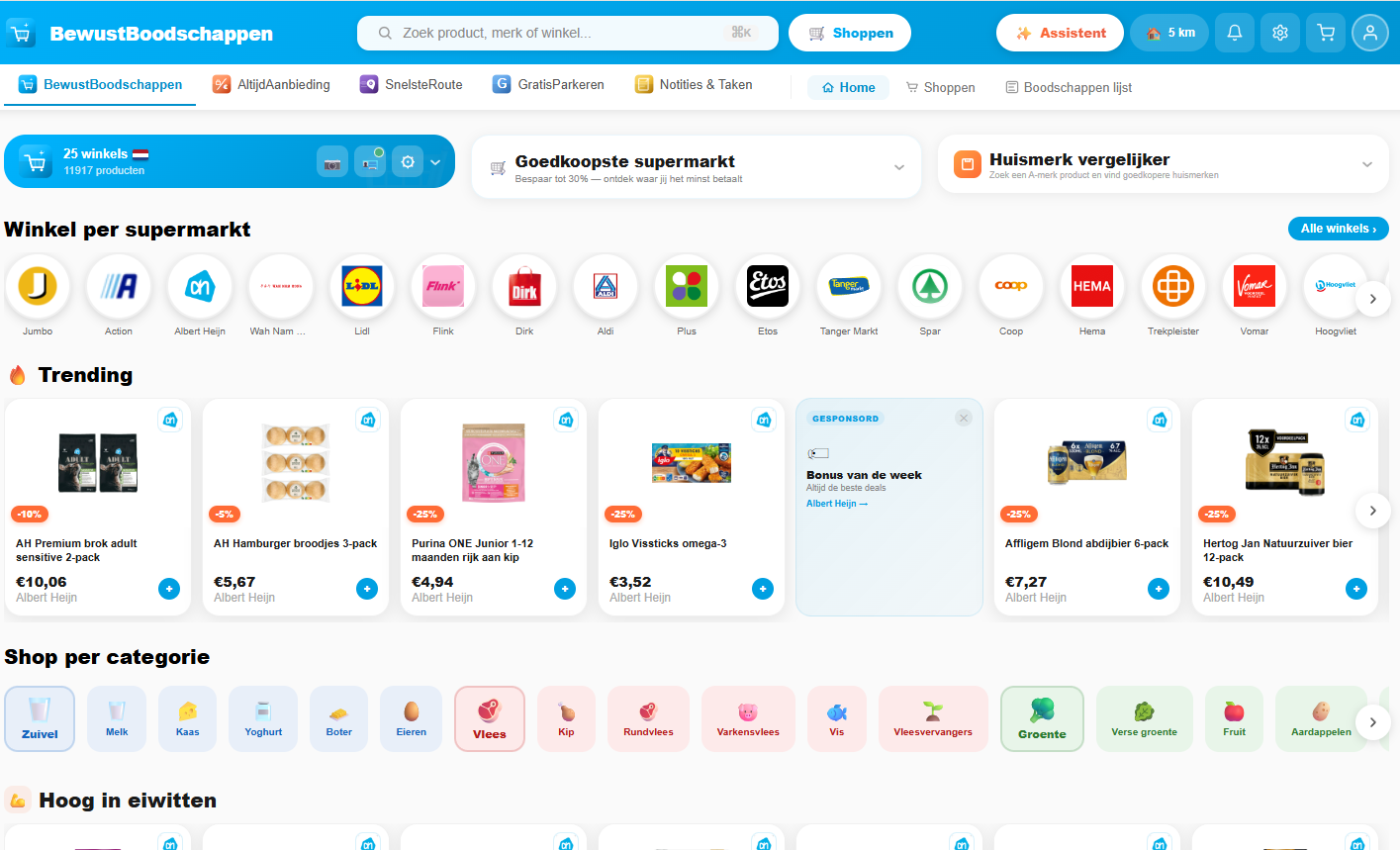The image size is (1400, 850).
Task: Toggle the Vlees category filter
Action: [x=489, y=721]
